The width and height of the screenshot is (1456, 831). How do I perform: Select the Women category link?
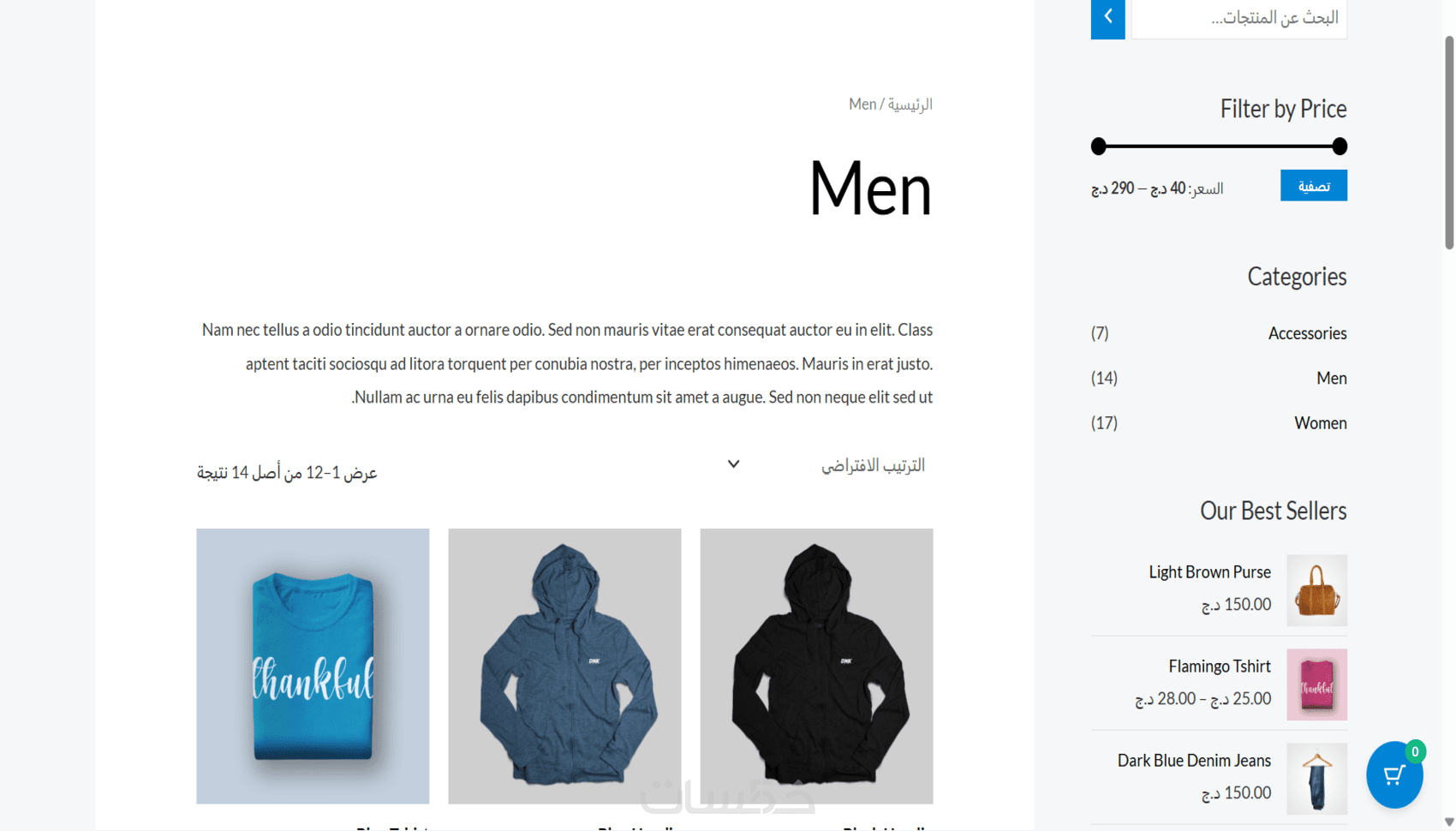click(x=1320, y=423)
